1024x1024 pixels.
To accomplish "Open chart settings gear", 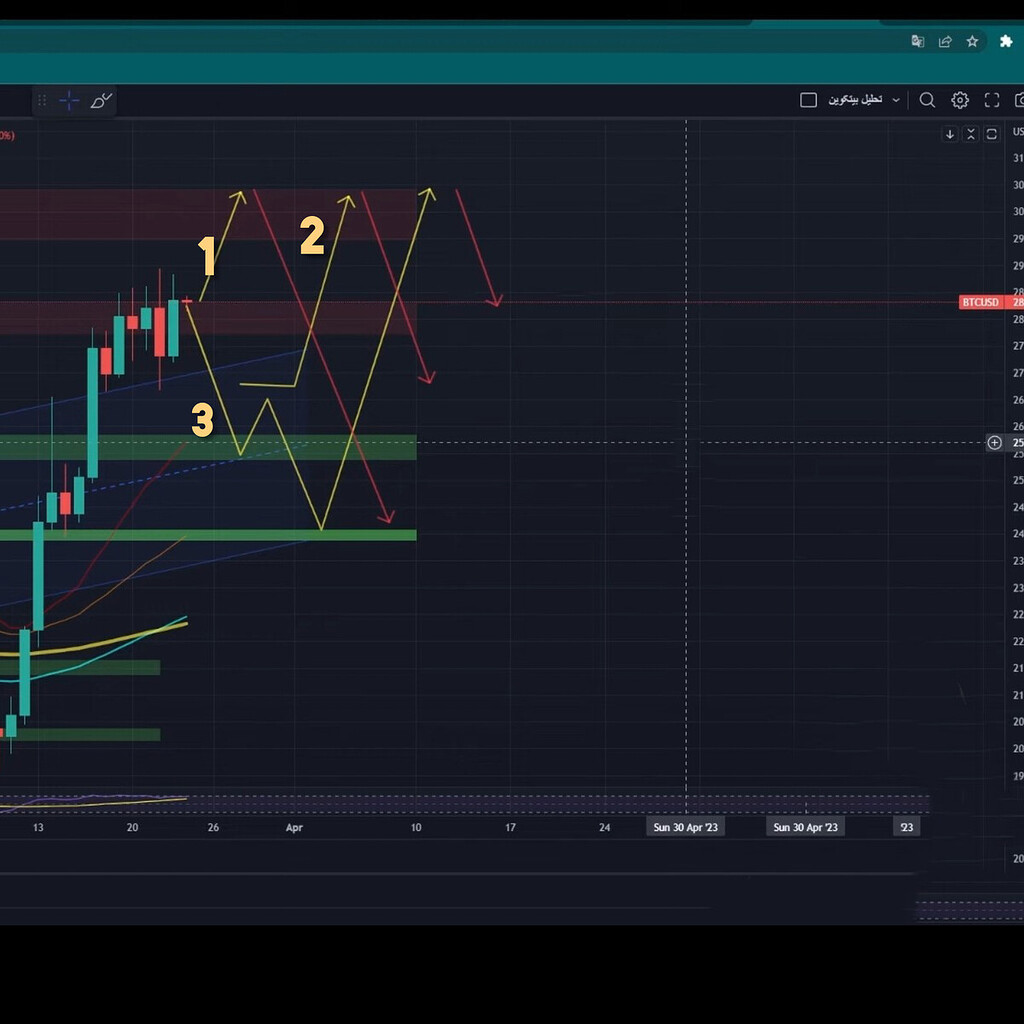I will [960, 100].
